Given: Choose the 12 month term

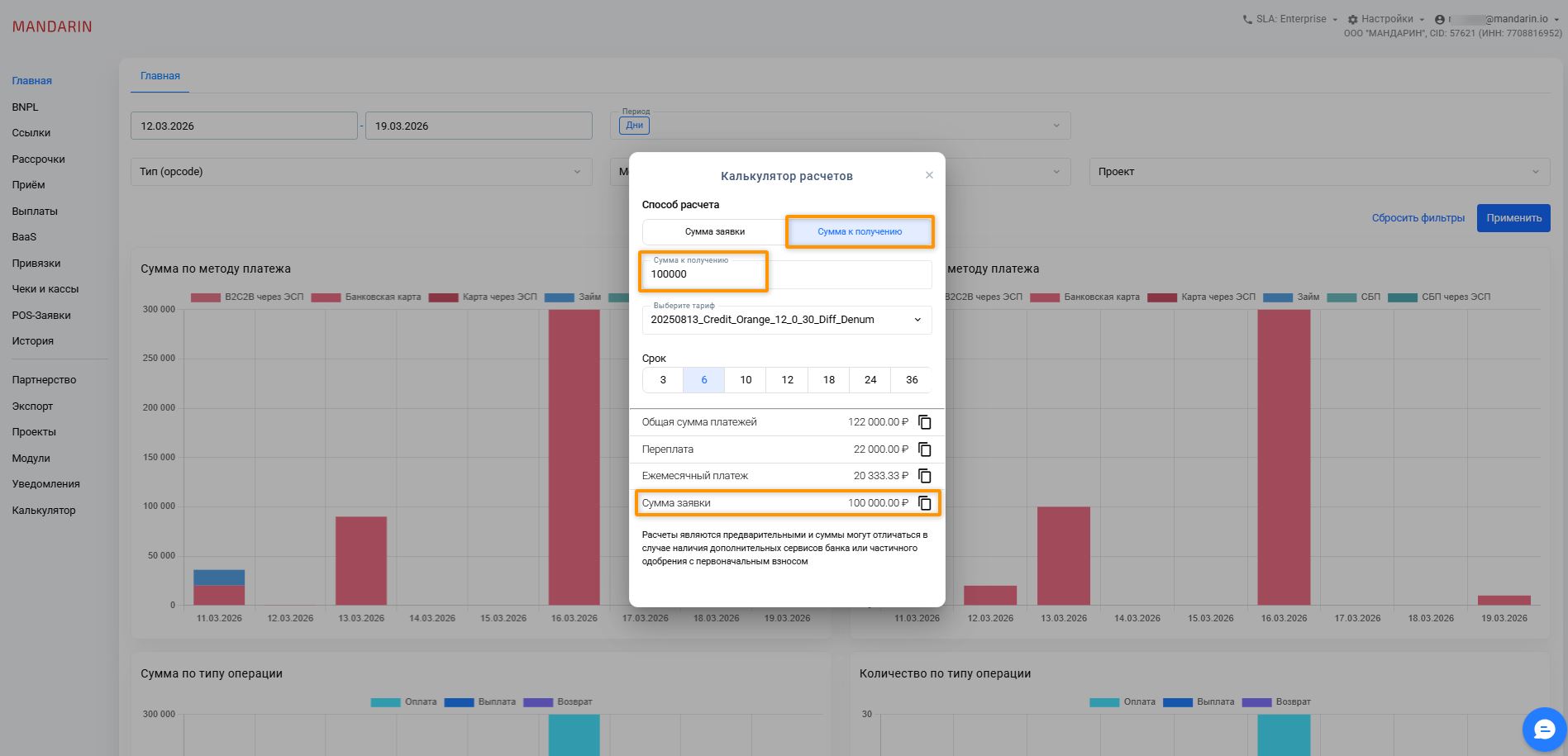Looking at the screenshot, I should (x=787, y=380).
